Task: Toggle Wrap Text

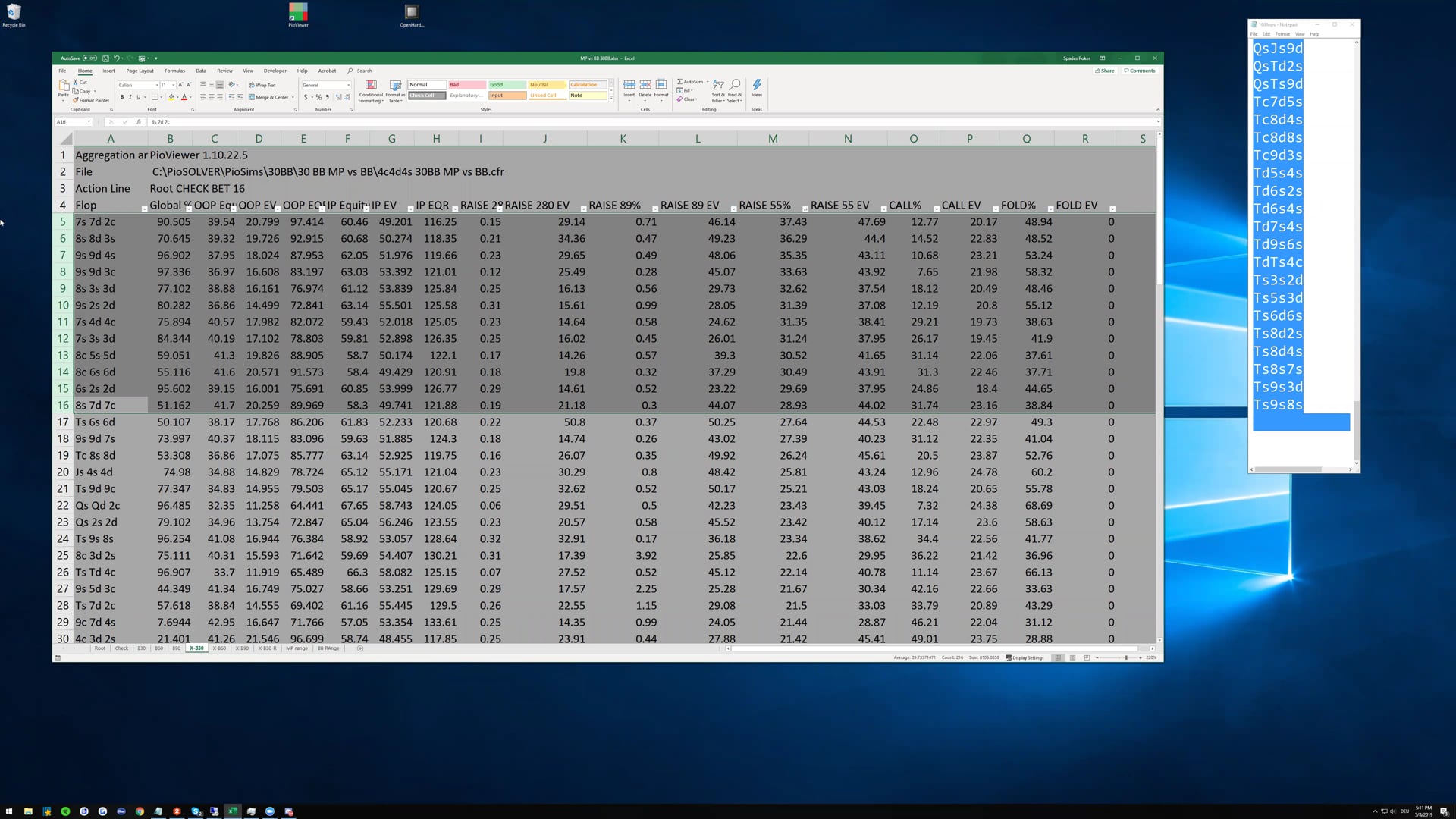Action: click(x=262, y=85)
